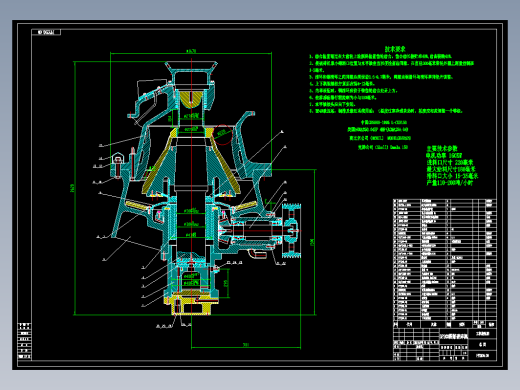520x390 pixels.
Task: Click the drawing number box in the top-left corner
Action: click(x=46, y=32)
